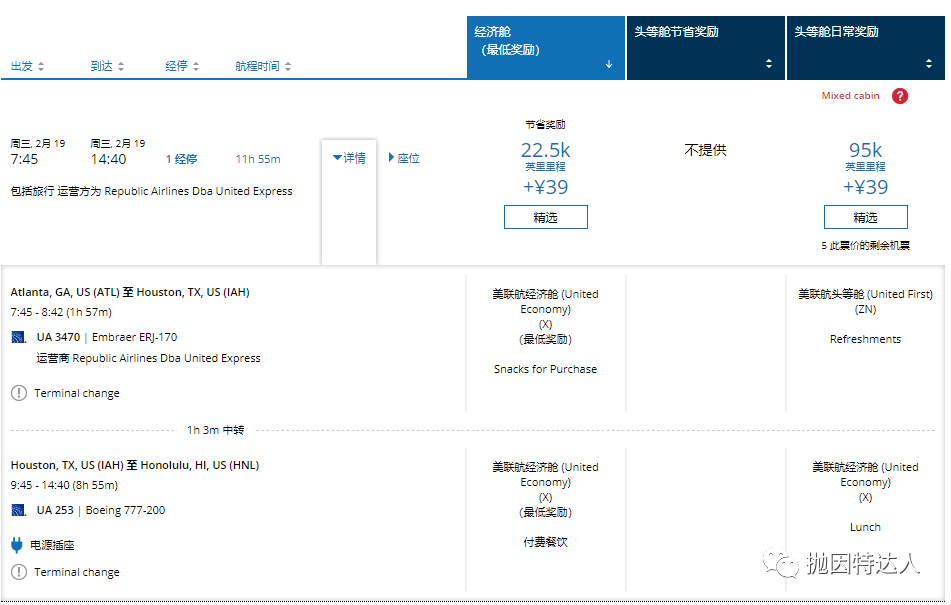Viewport: 951px width, 605px height.
Task: Sort flights by 航程时间 duration column
Action: point(263,66)
